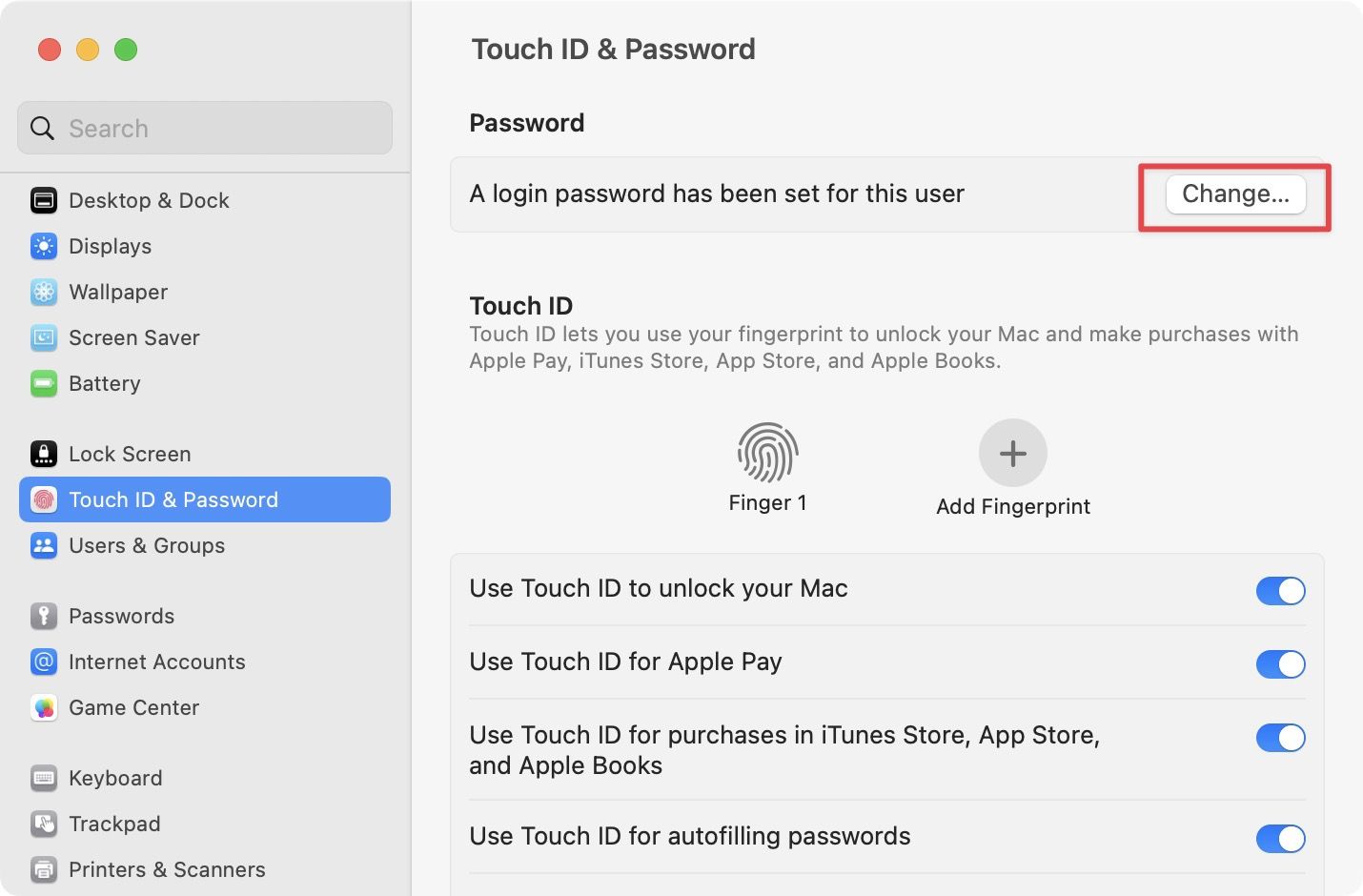Click the Finger 1 fingerprint icon

click(767, 453)
